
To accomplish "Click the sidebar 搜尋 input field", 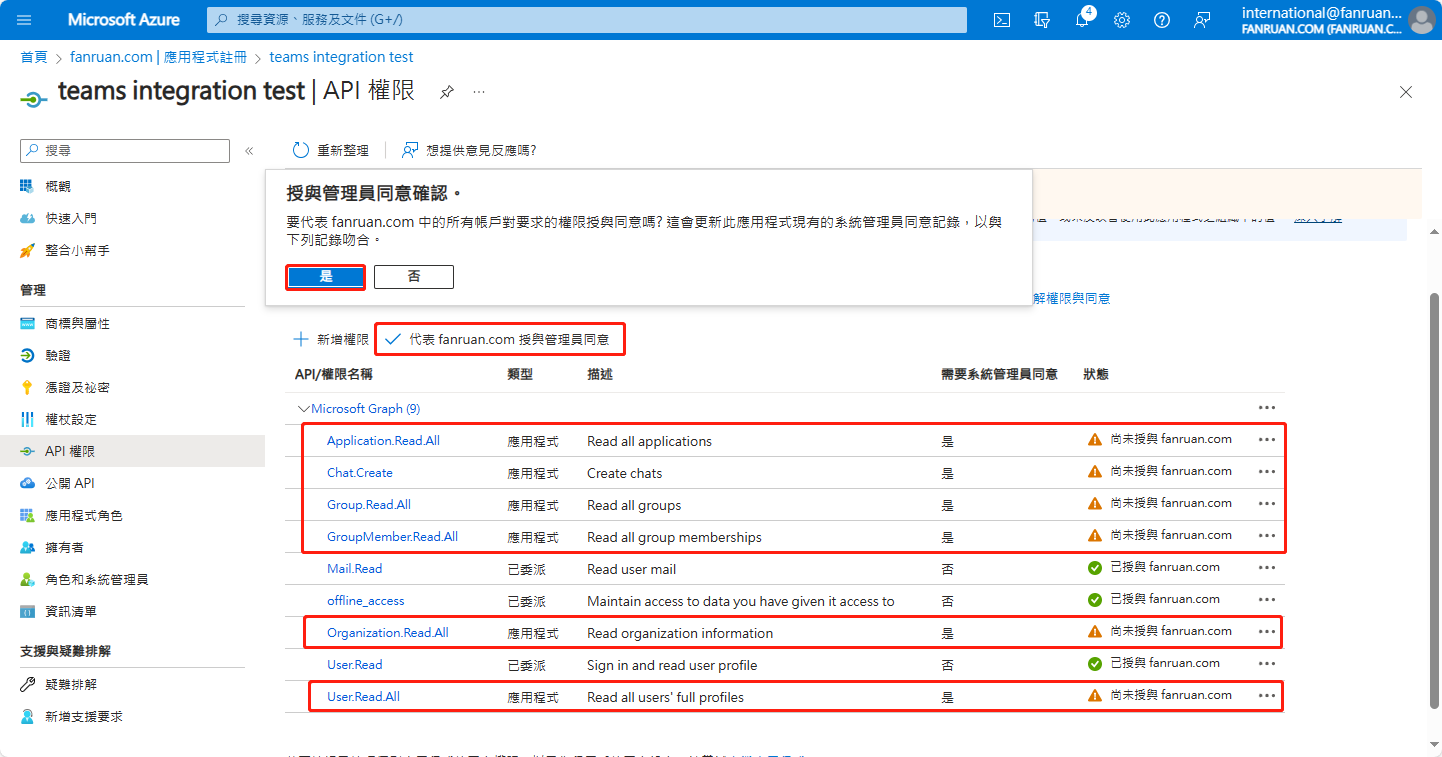I will coord(125,150).
